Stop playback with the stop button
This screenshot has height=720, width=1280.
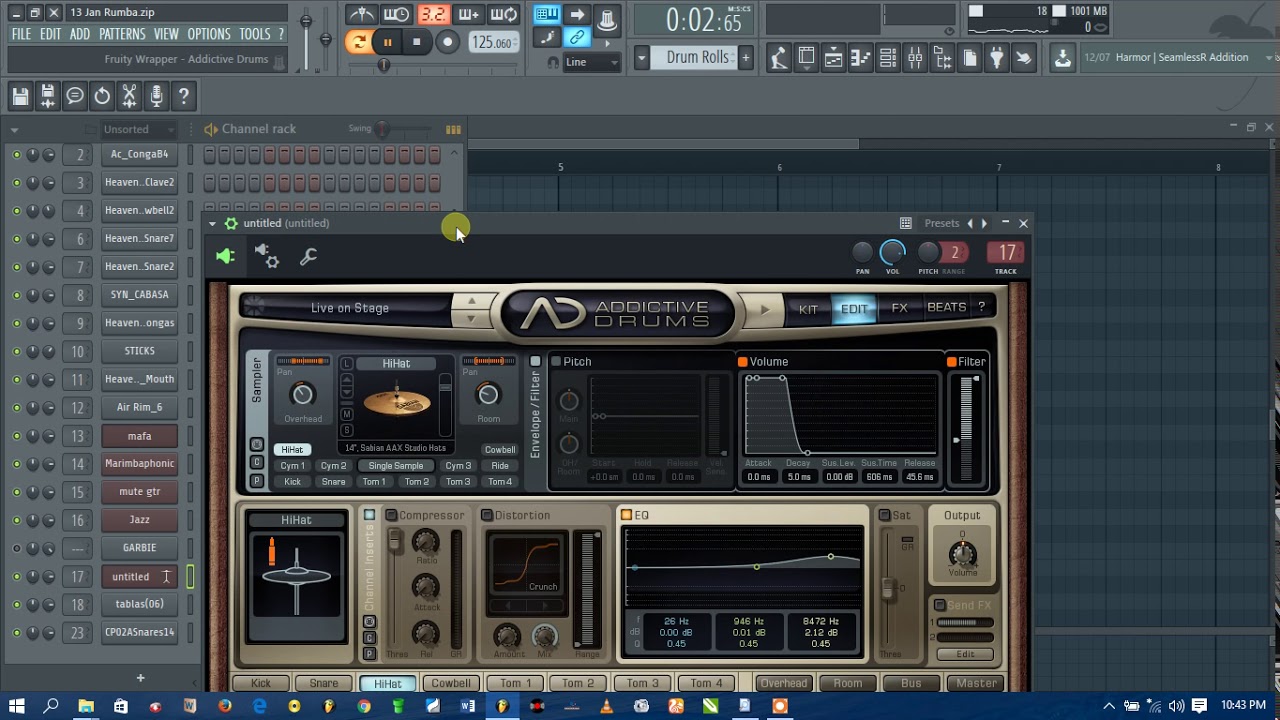coord(416,42)
